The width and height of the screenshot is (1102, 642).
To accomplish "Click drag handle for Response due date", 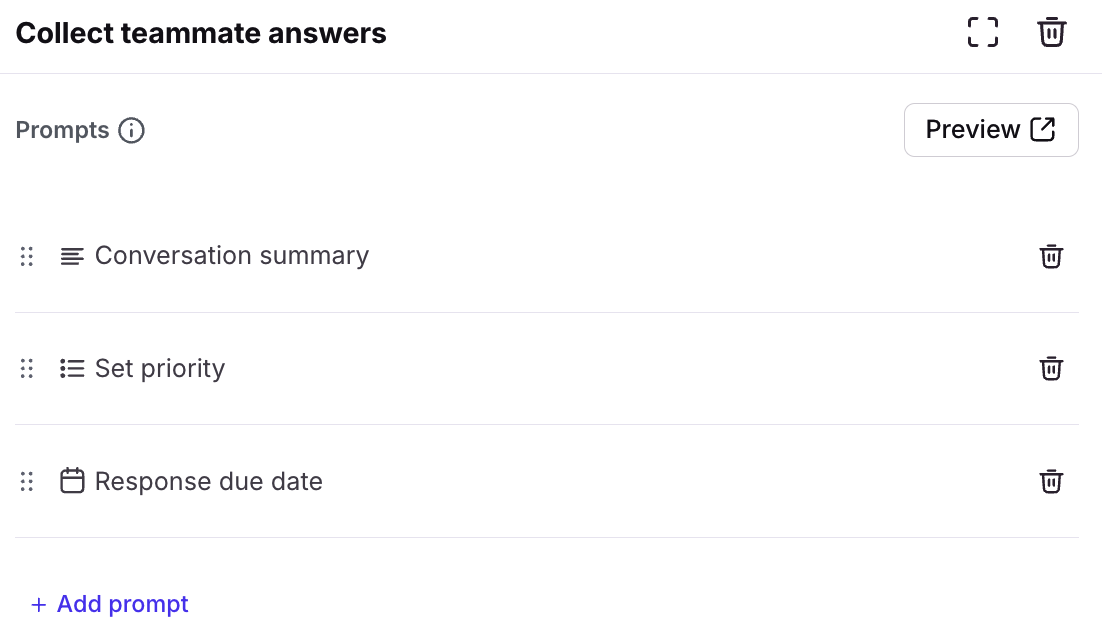I will (27, 481).
